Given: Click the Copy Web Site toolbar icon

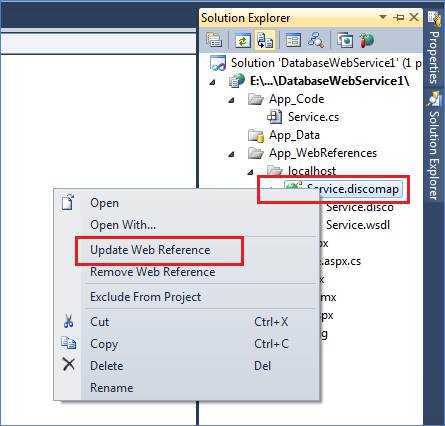Looking at the screenshot, I should pyautogui.click(x=345, y=40).
